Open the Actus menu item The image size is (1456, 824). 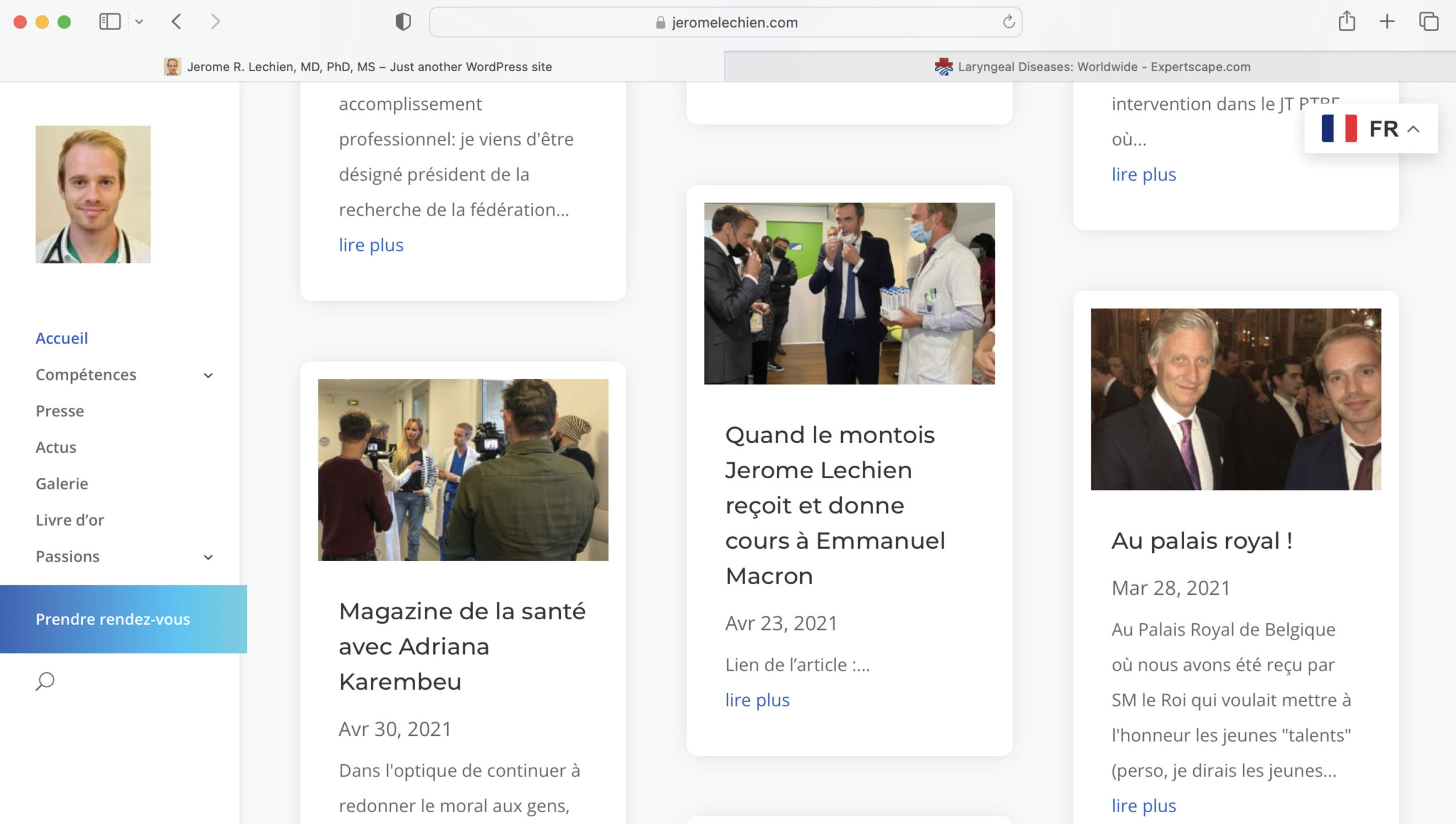point(56,448)
